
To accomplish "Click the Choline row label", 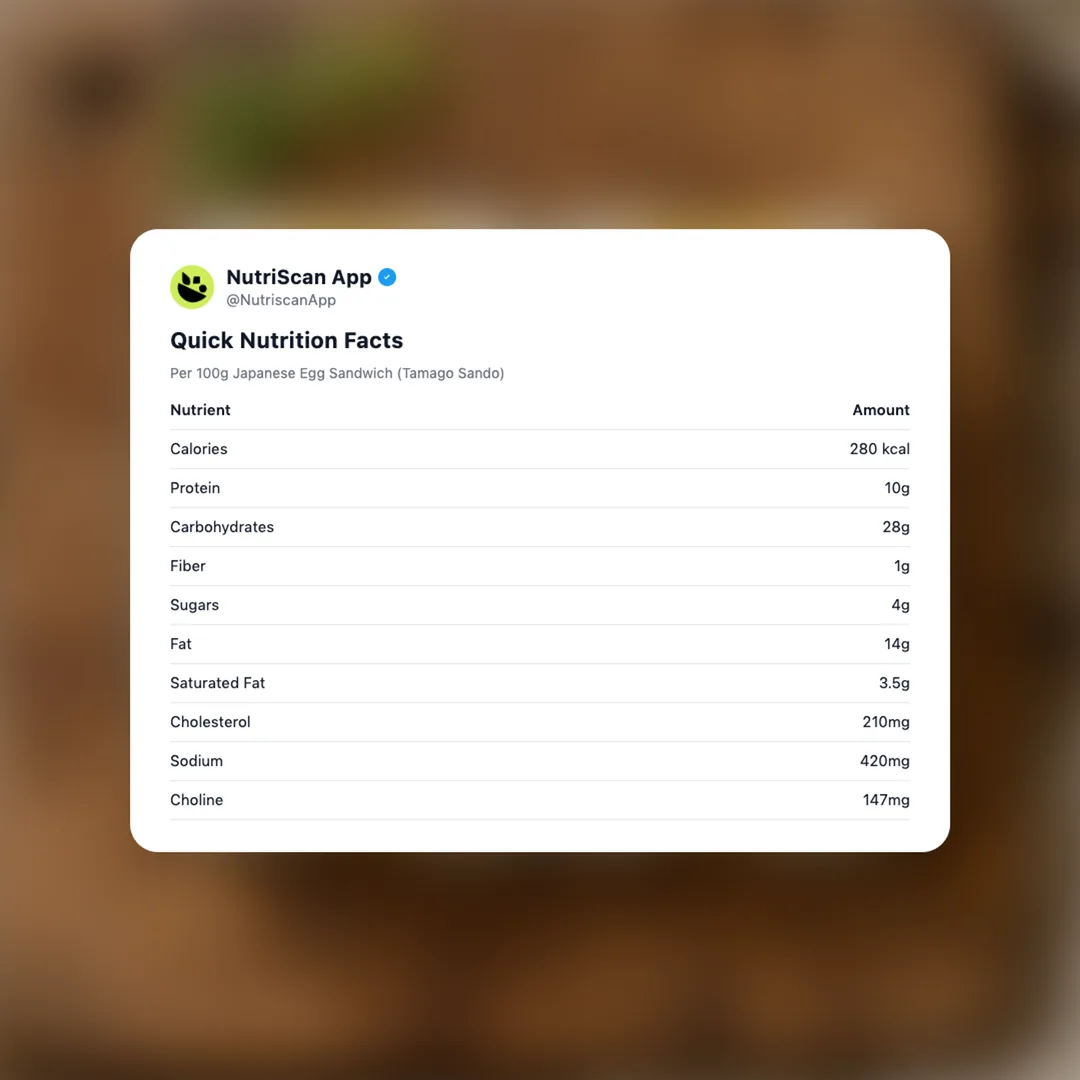I will click(x=196, y=800).
